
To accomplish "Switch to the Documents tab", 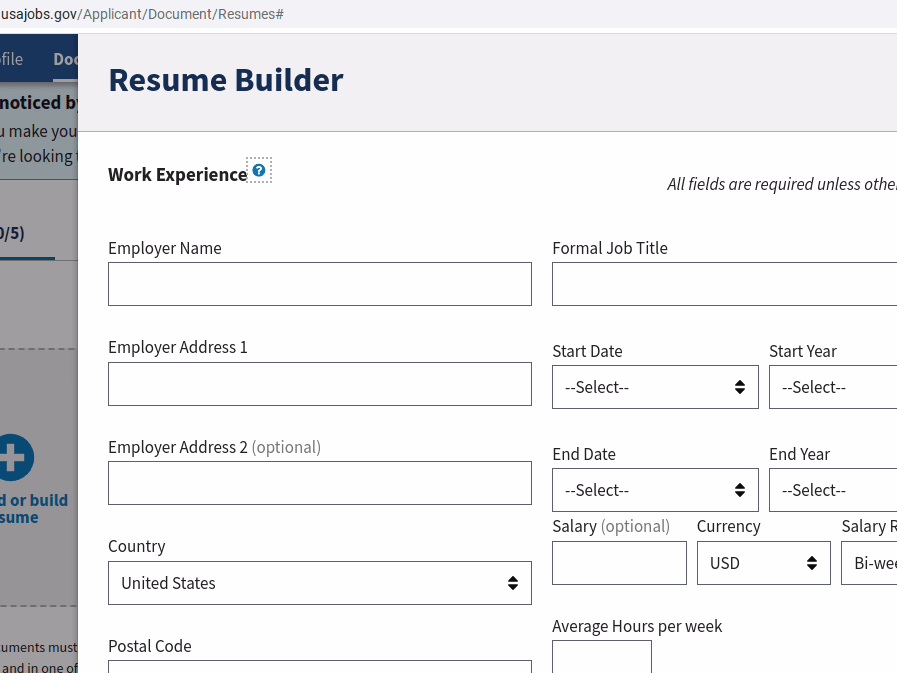I will [66, 60].
